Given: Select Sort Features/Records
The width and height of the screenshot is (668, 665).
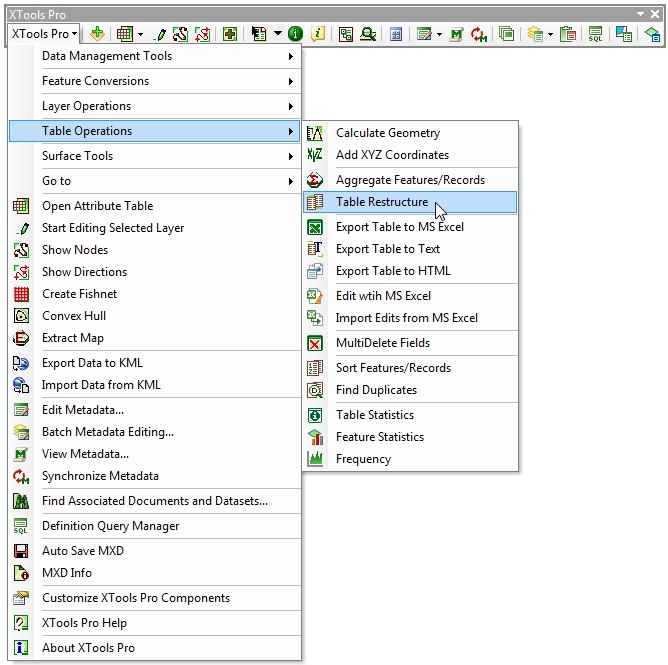Looking at the screenshot, I should pyautogui.click(x=410, y=368).
